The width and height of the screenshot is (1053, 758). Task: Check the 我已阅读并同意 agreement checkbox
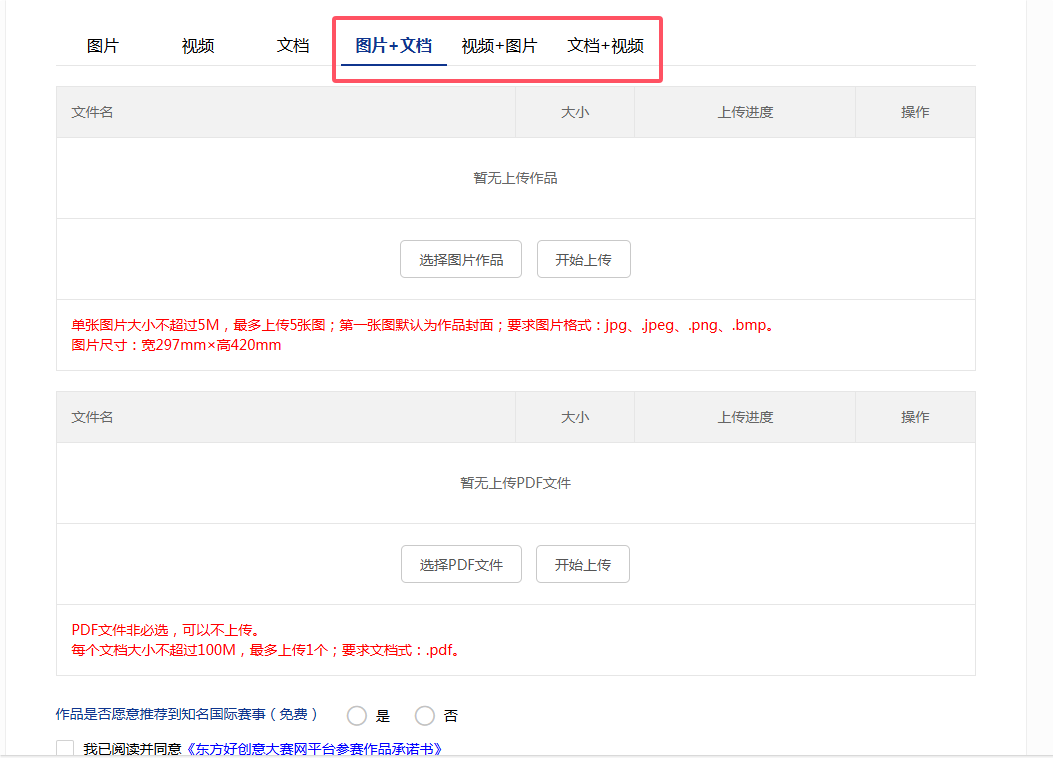64,747
